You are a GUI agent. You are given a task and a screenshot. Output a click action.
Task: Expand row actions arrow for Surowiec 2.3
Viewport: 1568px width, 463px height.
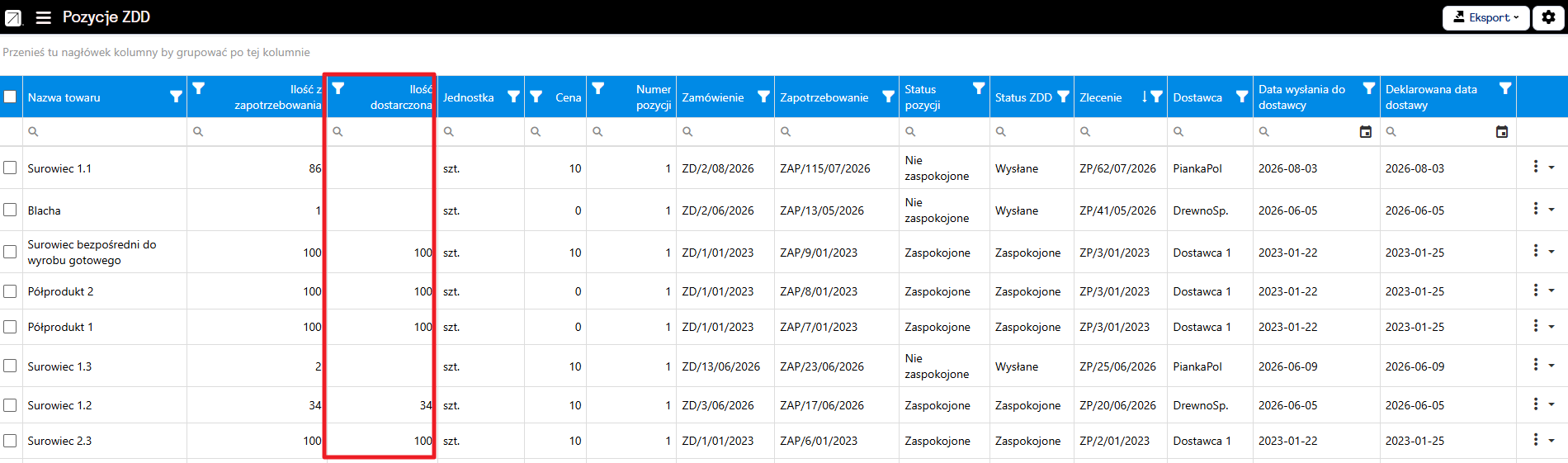1551,440
